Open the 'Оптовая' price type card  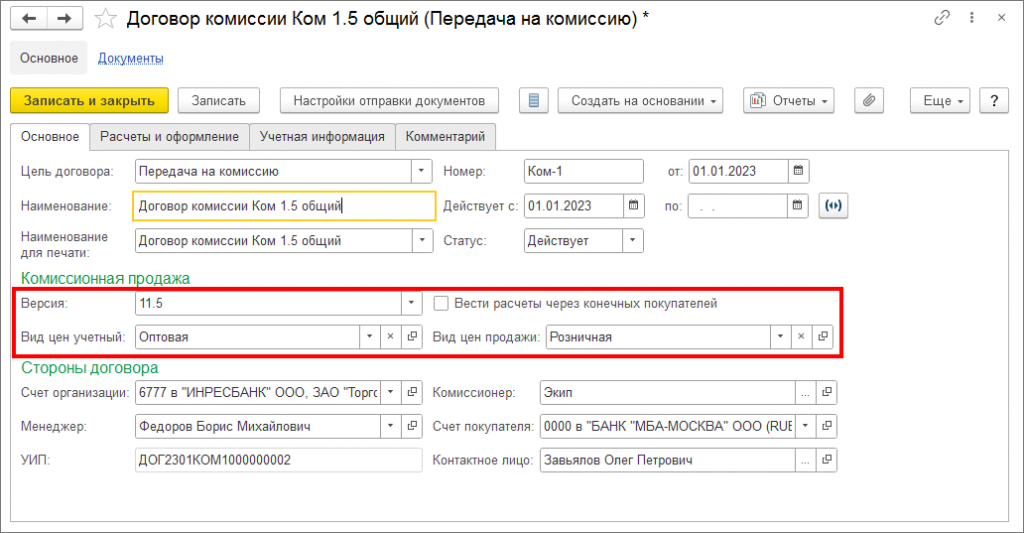point(412,337)
